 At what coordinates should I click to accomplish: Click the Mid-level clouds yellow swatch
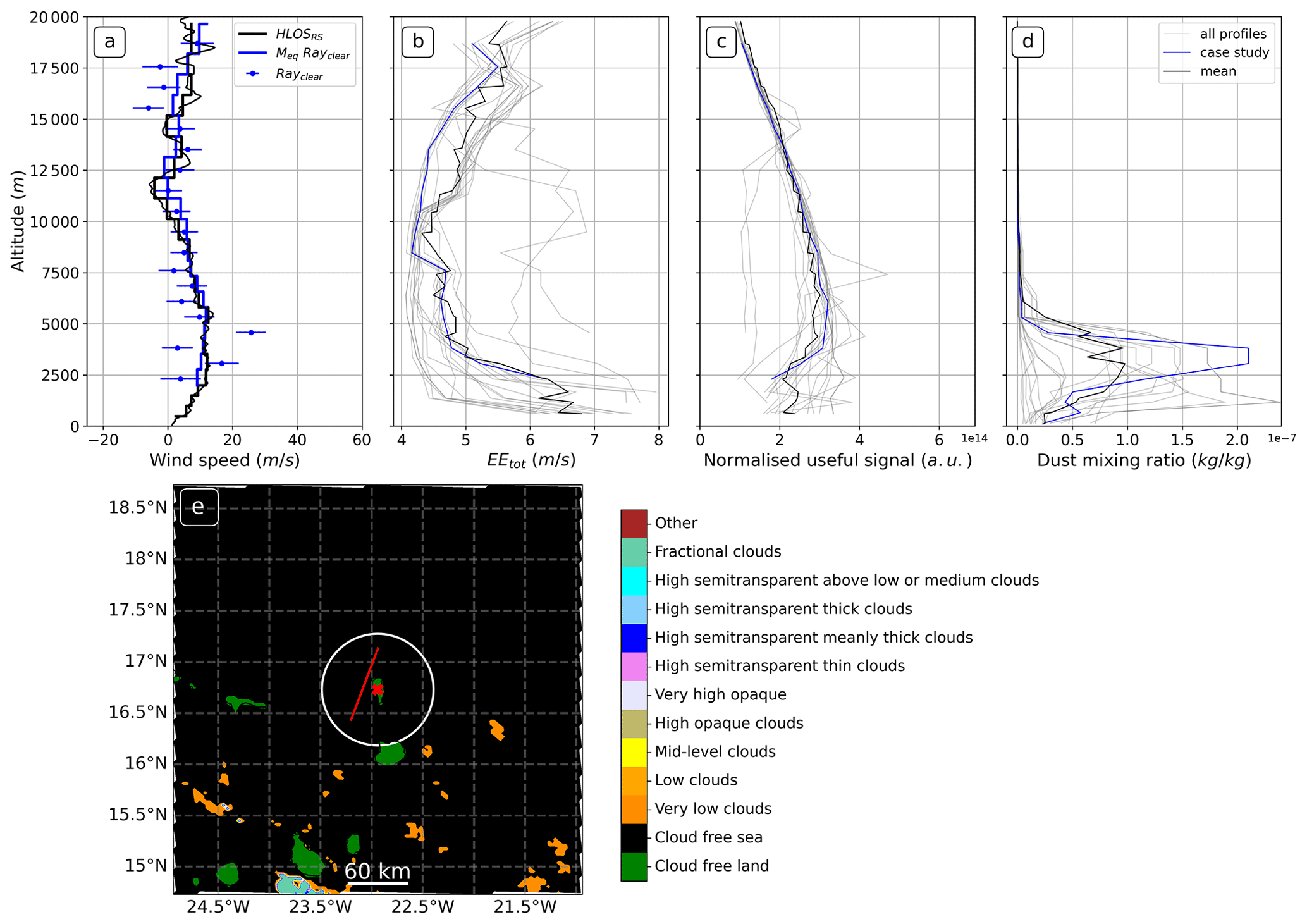634,752
